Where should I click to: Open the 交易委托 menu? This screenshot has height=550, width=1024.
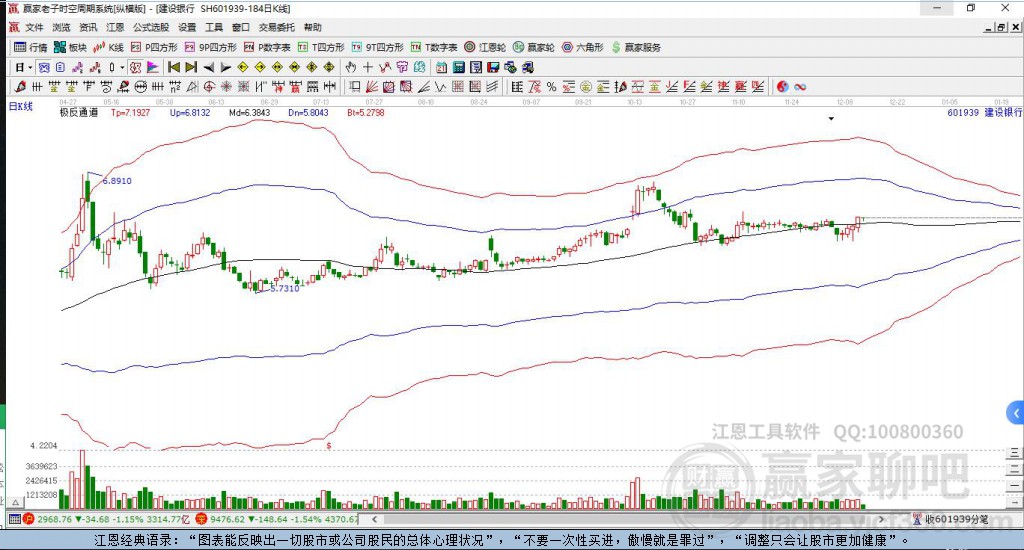(x=276, y=27)
